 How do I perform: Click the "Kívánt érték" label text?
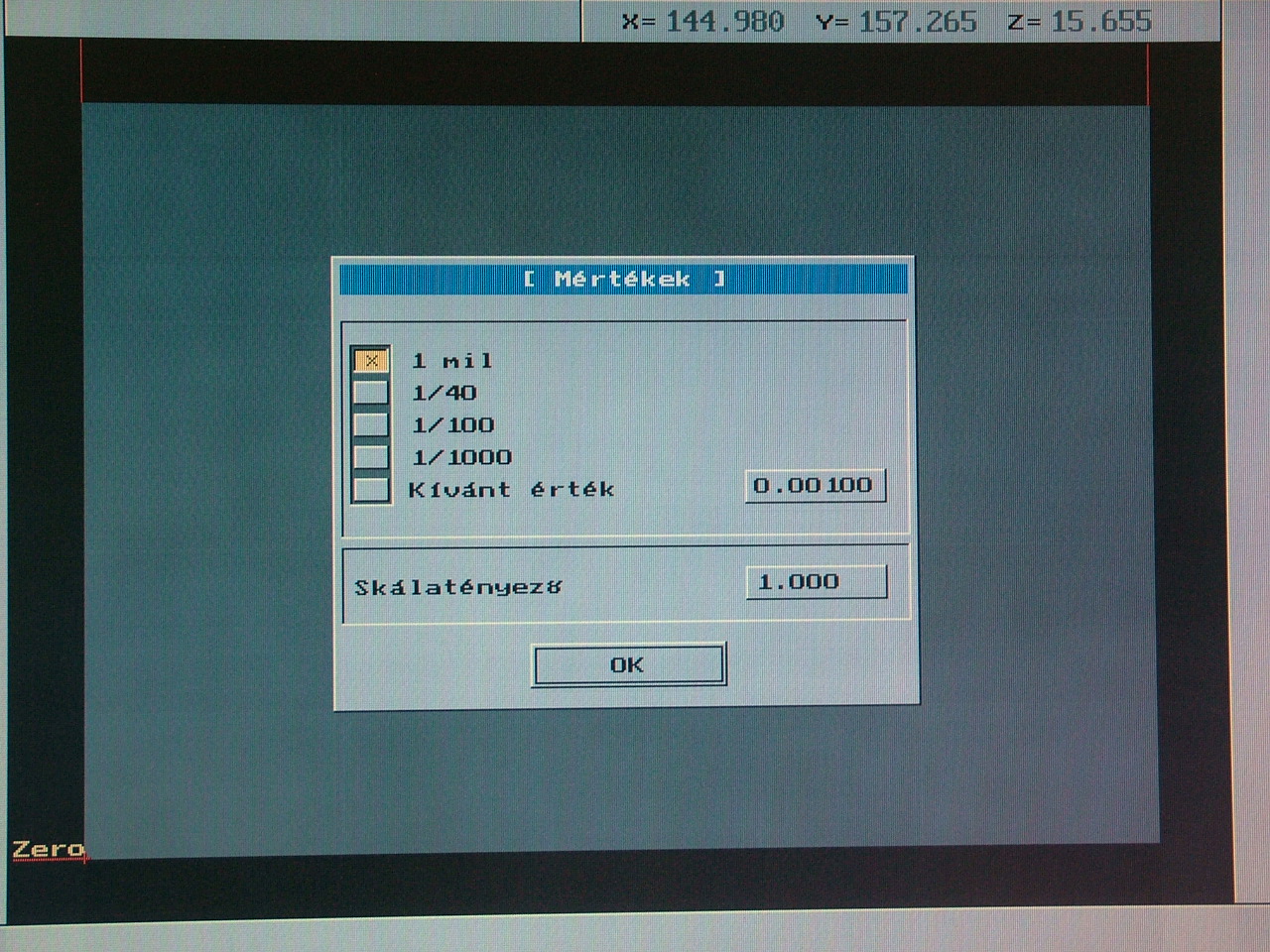click(511, 490)
